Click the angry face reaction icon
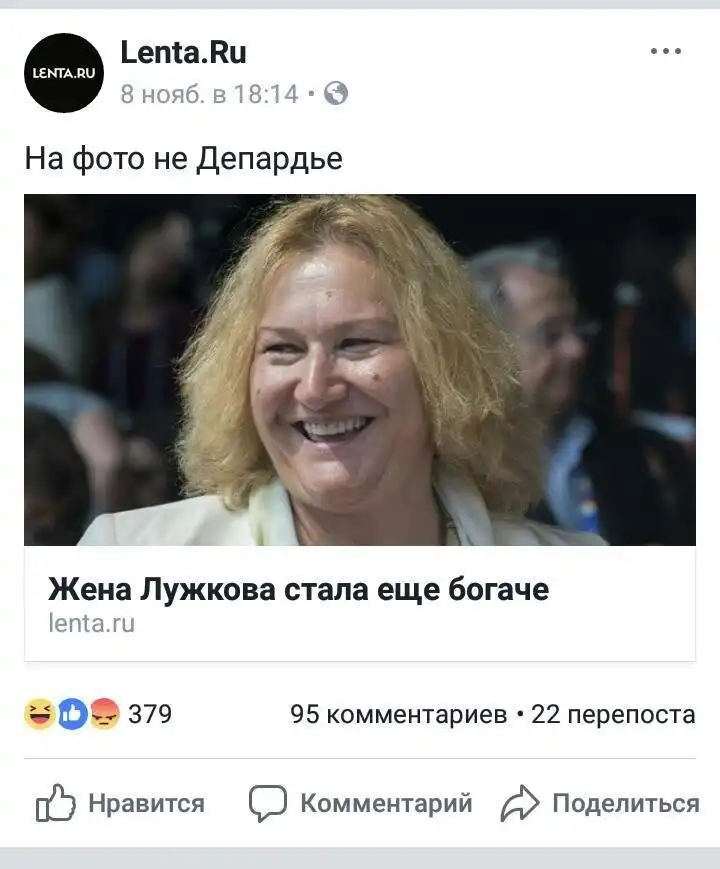 tap(105, 714)
